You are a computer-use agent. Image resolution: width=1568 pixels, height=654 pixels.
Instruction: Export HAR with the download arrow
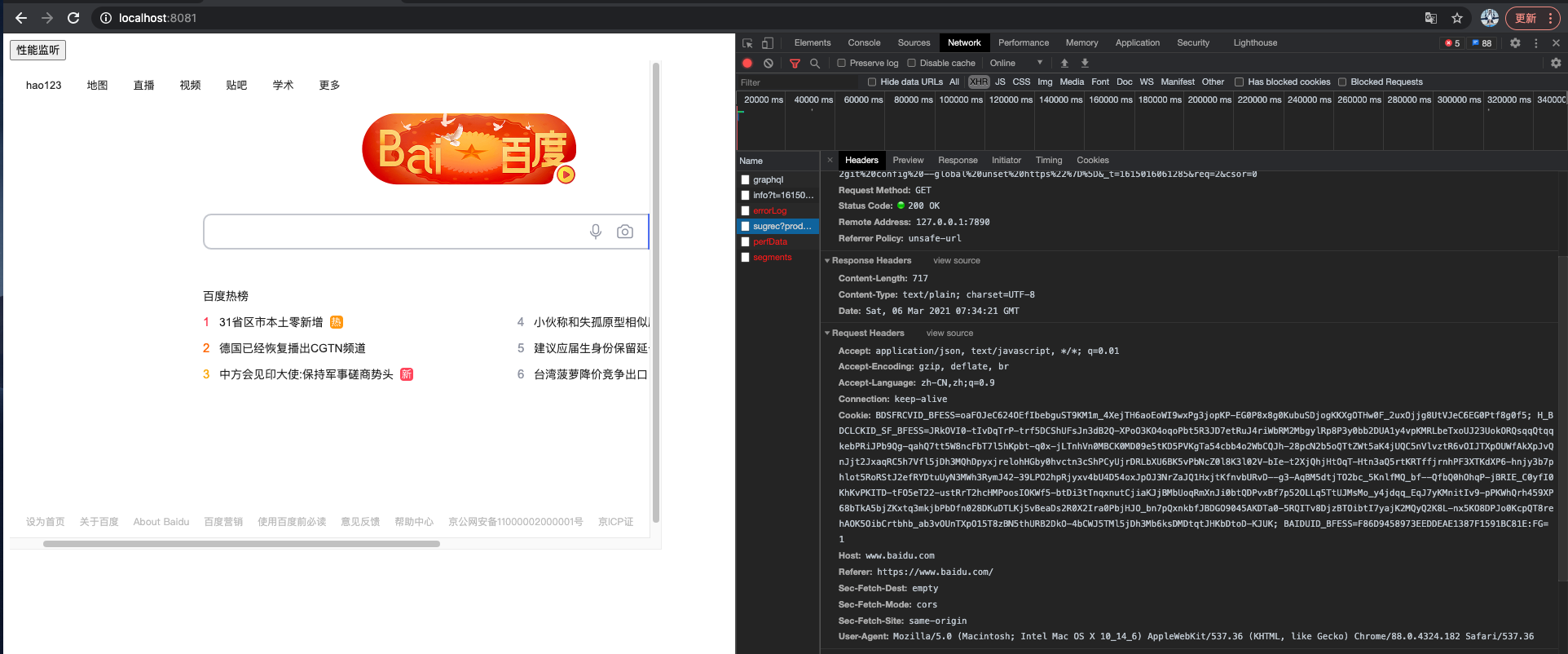click(1085, 63)
